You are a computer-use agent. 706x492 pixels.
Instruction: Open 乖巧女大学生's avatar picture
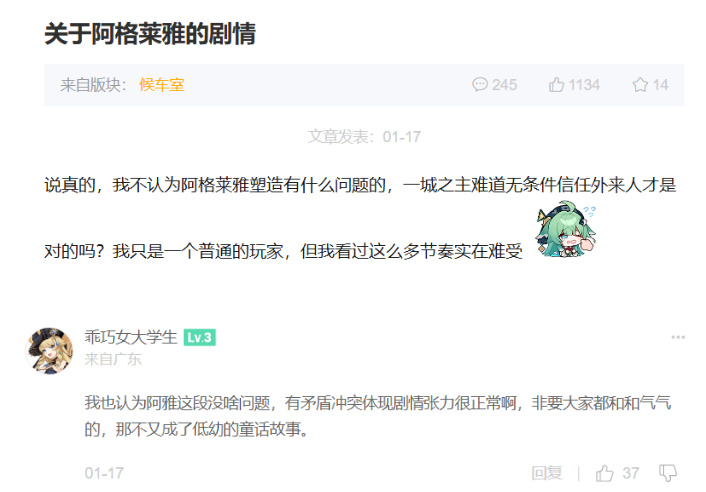coord(50,351)
